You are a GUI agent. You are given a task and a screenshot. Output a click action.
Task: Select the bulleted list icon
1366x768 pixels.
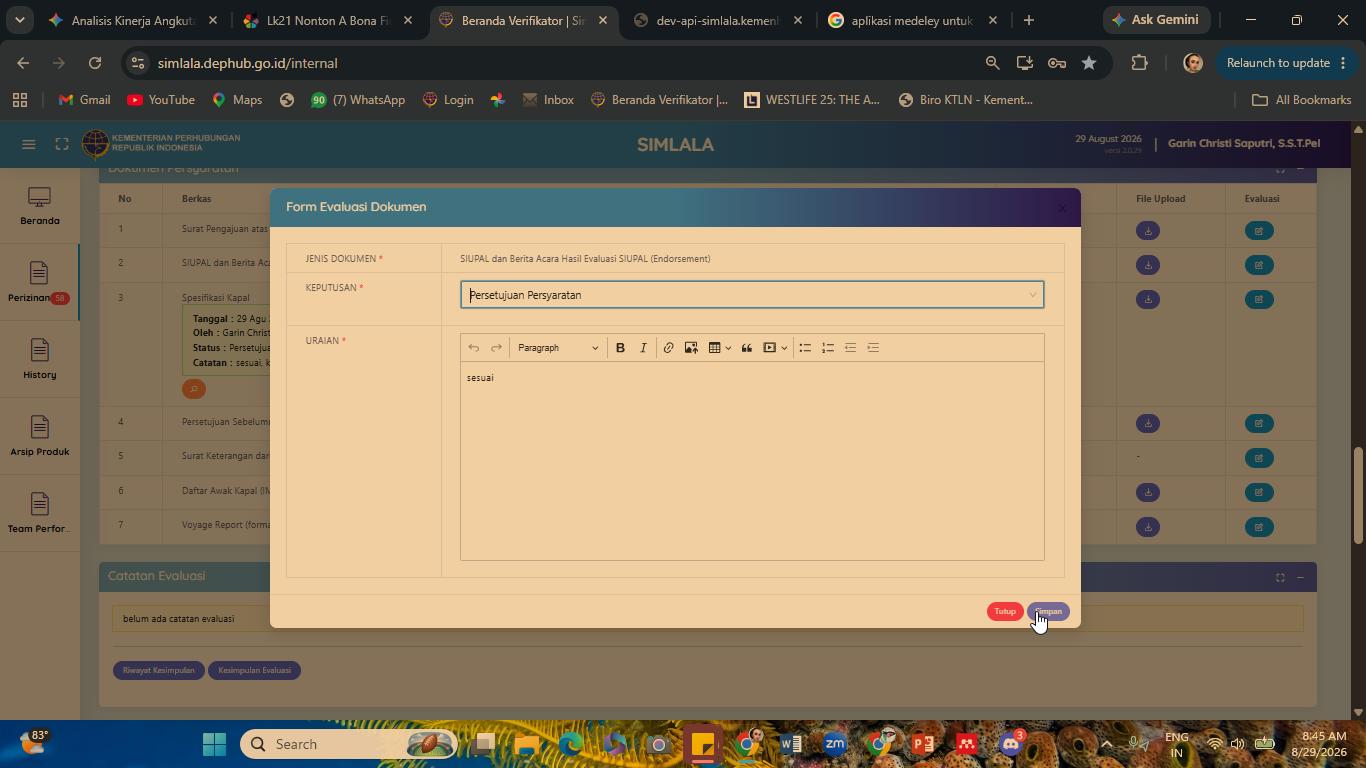pyautogui.click(x=805, y=348)
